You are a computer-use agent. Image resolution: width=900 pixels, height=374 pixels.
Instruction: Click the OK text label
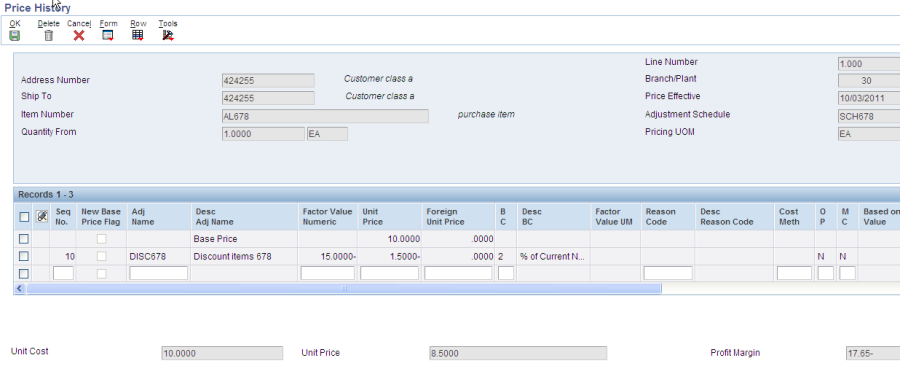point(15,24)
